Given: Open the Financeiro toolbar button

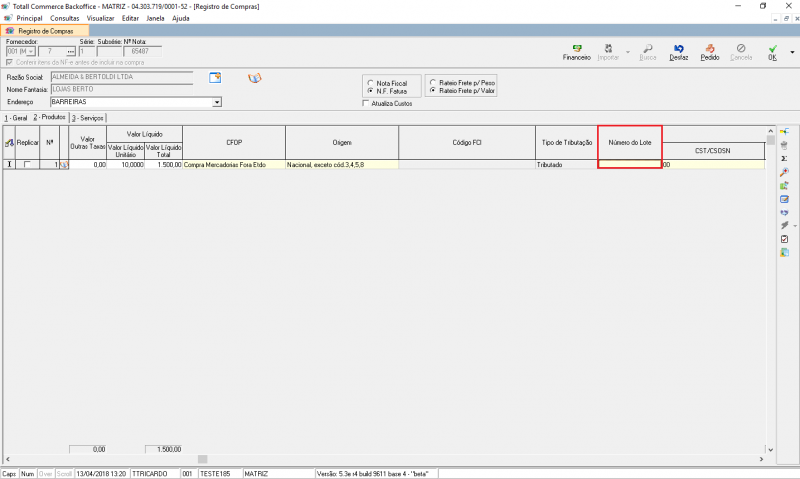Looking at the screenshot, I should 576,52.
